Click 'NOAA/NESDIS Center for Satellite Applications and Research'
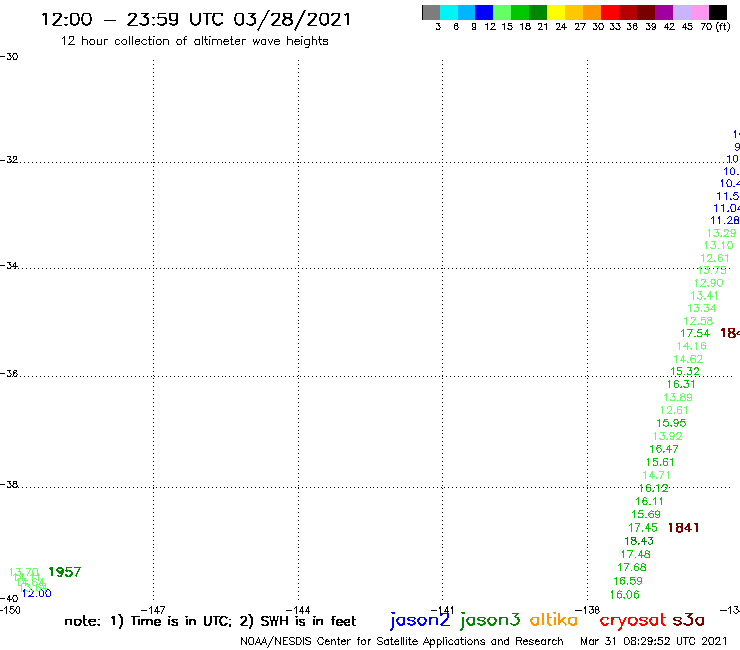740x650 pixels. coord(402,642)
